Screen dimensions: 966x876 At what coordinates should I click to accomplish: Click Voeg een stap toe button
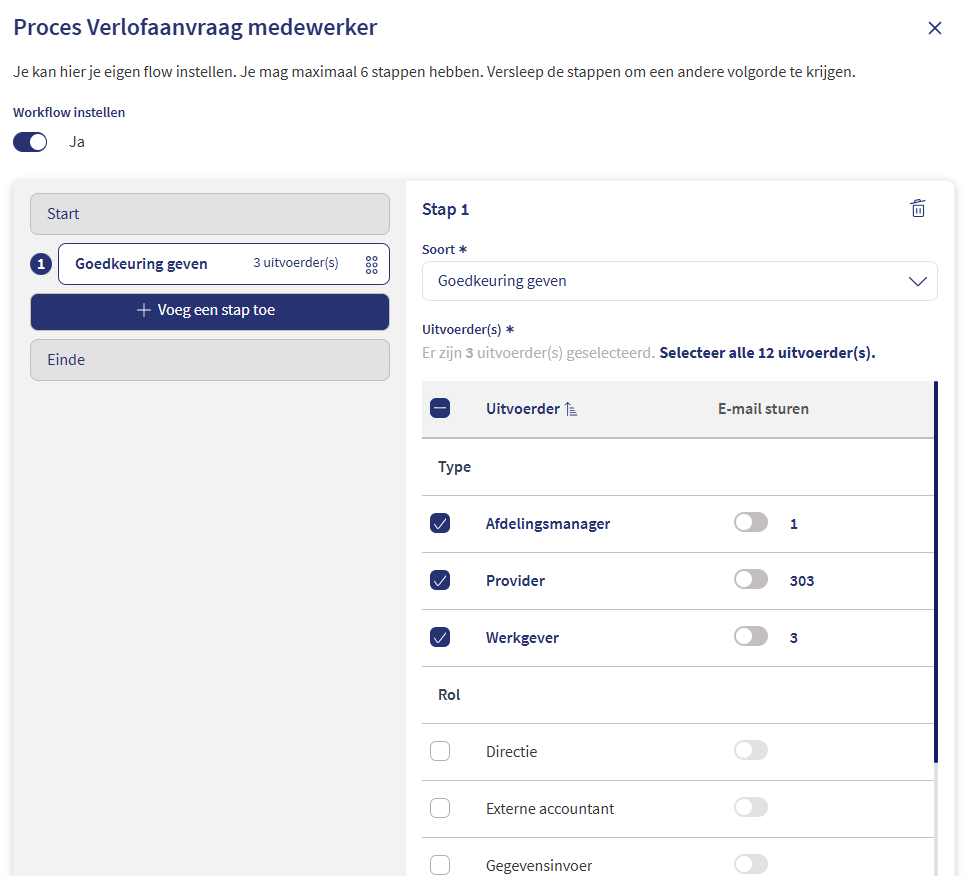point(210,311)
